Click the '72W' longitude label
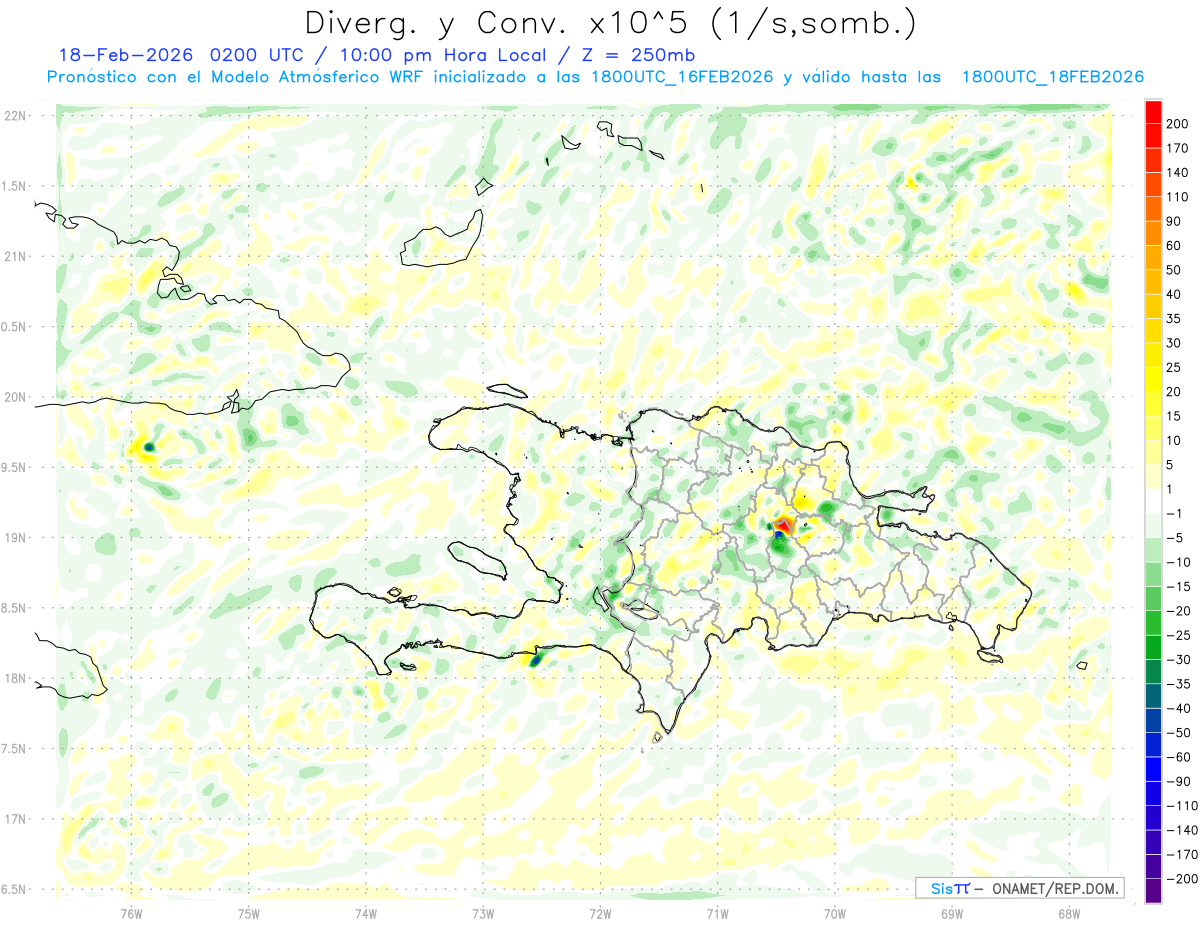Image resolution: width=1200 pixels, height=927 pixels. click(x=600, y=913)
